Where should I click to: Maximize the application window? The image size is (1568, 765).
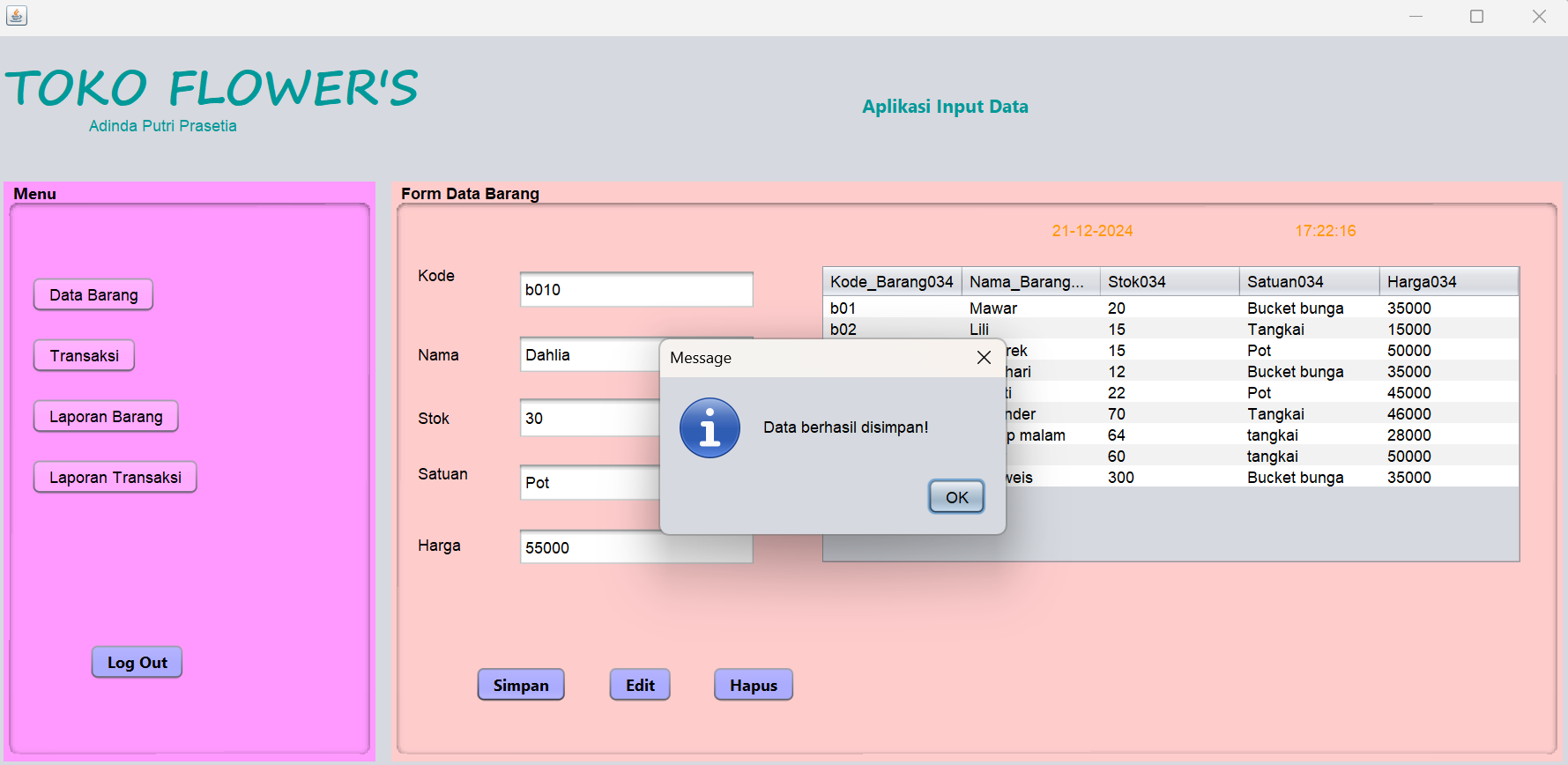click(x=1476, y=17)
